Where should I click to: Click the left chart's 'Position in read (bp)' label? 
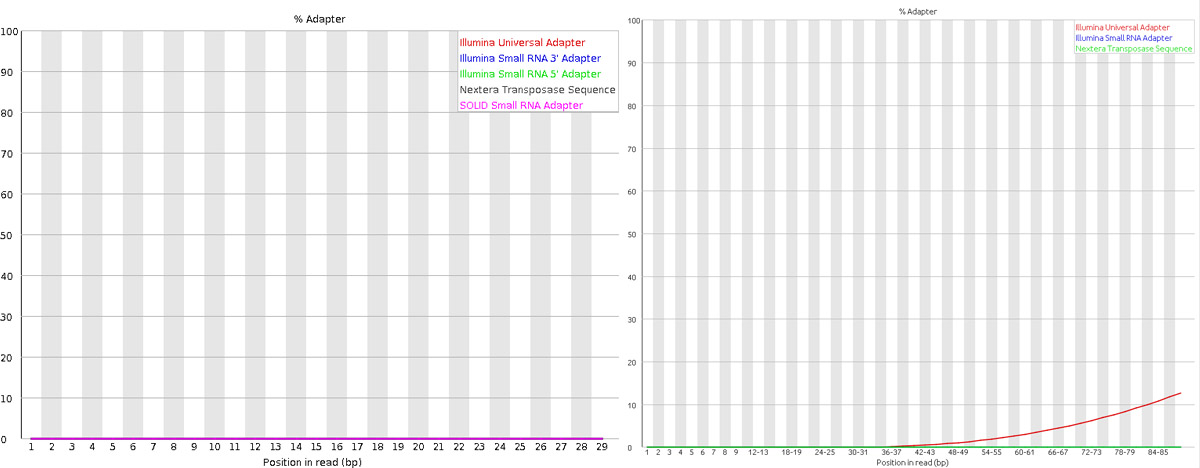[x=315, y=463]
